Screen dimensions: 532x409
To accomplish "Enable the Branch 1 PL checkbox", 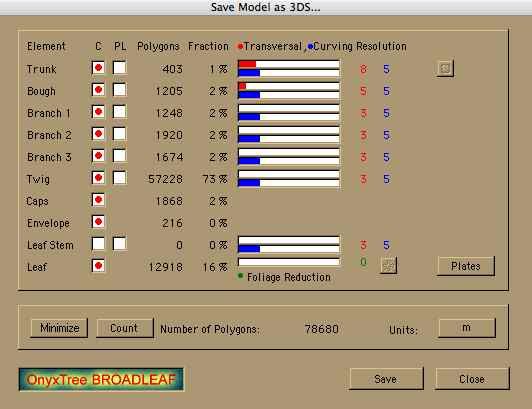I will 120,112.
